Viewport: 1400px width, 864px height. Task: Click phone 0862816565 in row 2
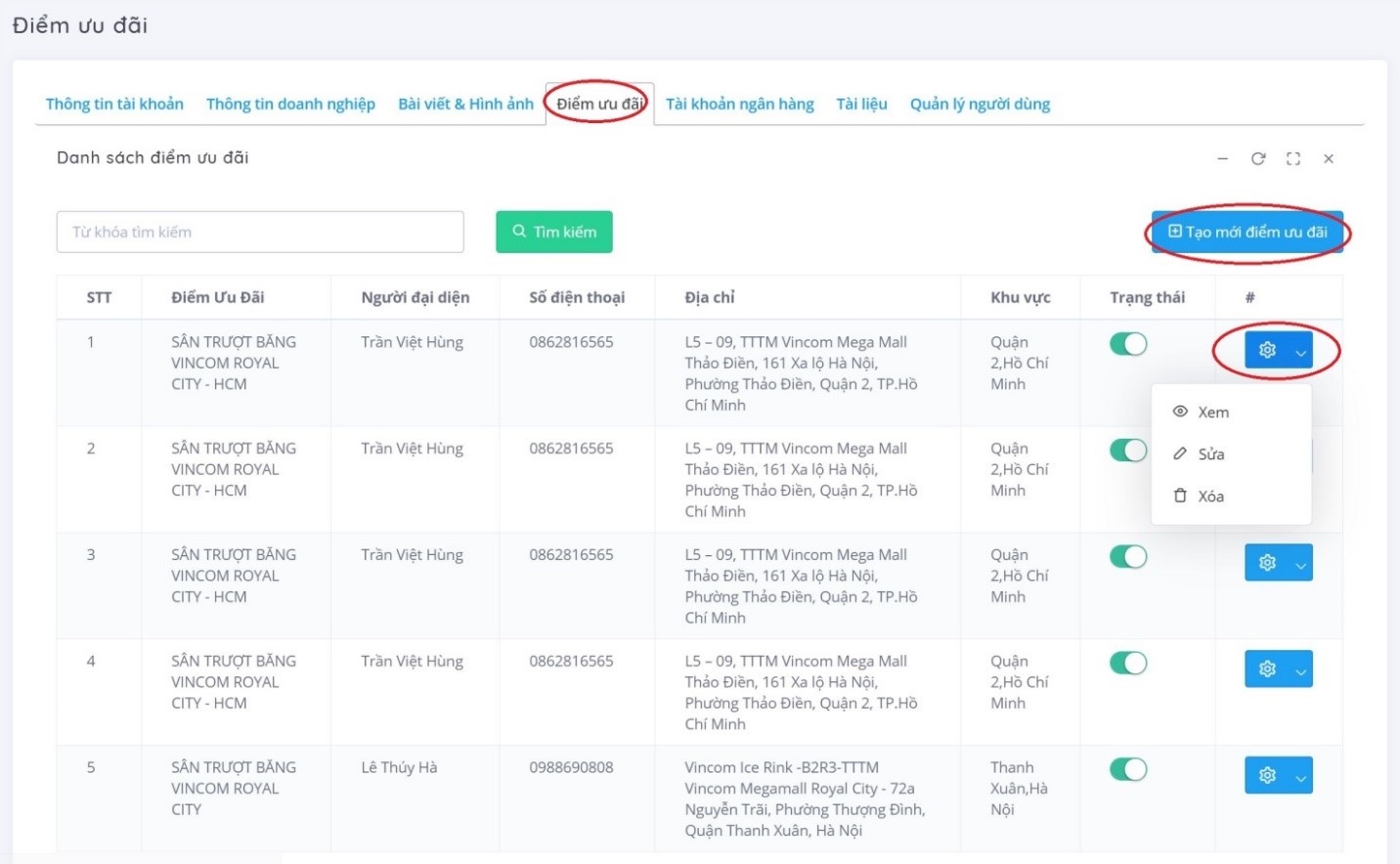(571, 449)
